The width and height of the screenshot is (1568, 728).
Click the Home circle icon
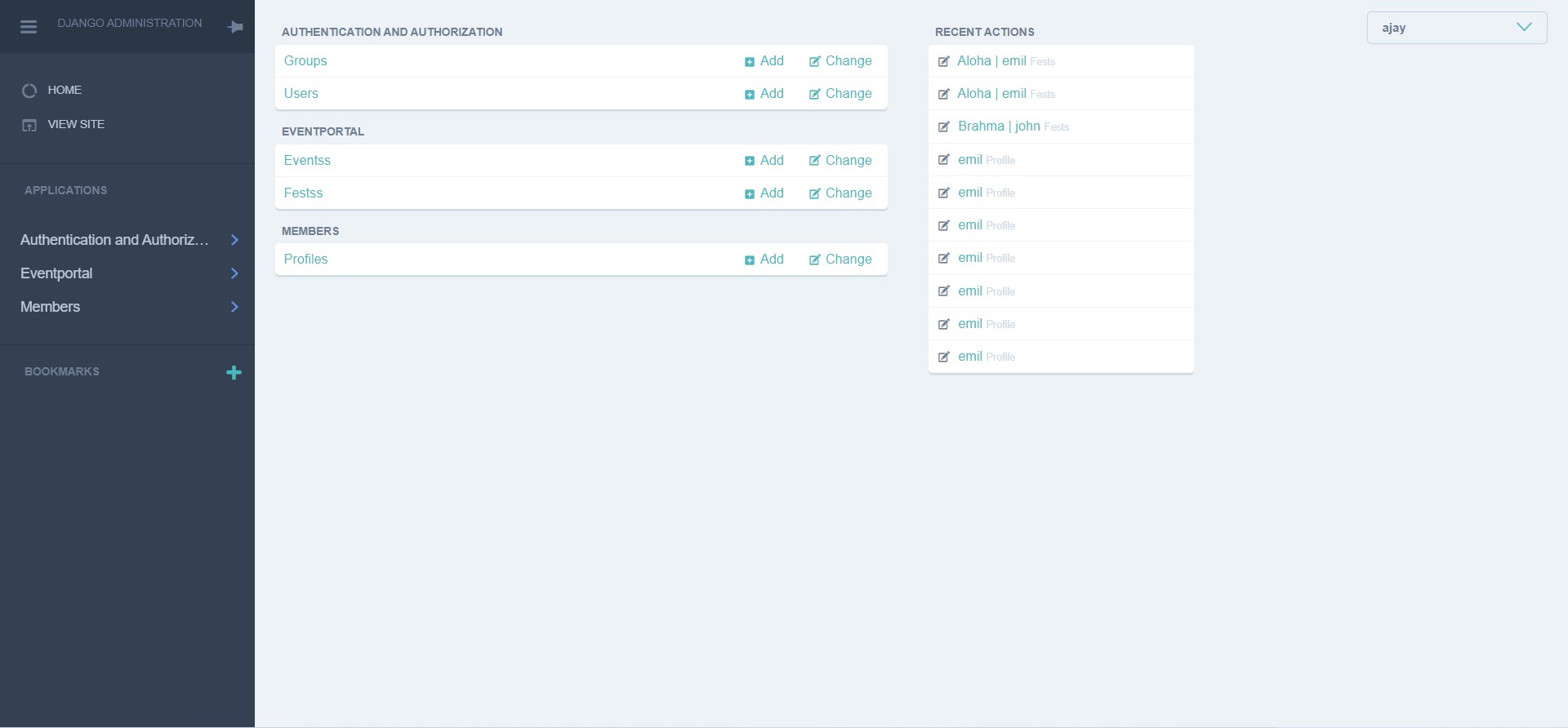(29, 91)
